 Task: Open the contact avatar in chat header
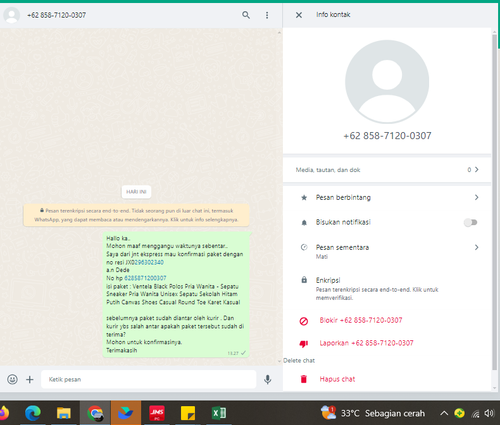tap(12, 15)
